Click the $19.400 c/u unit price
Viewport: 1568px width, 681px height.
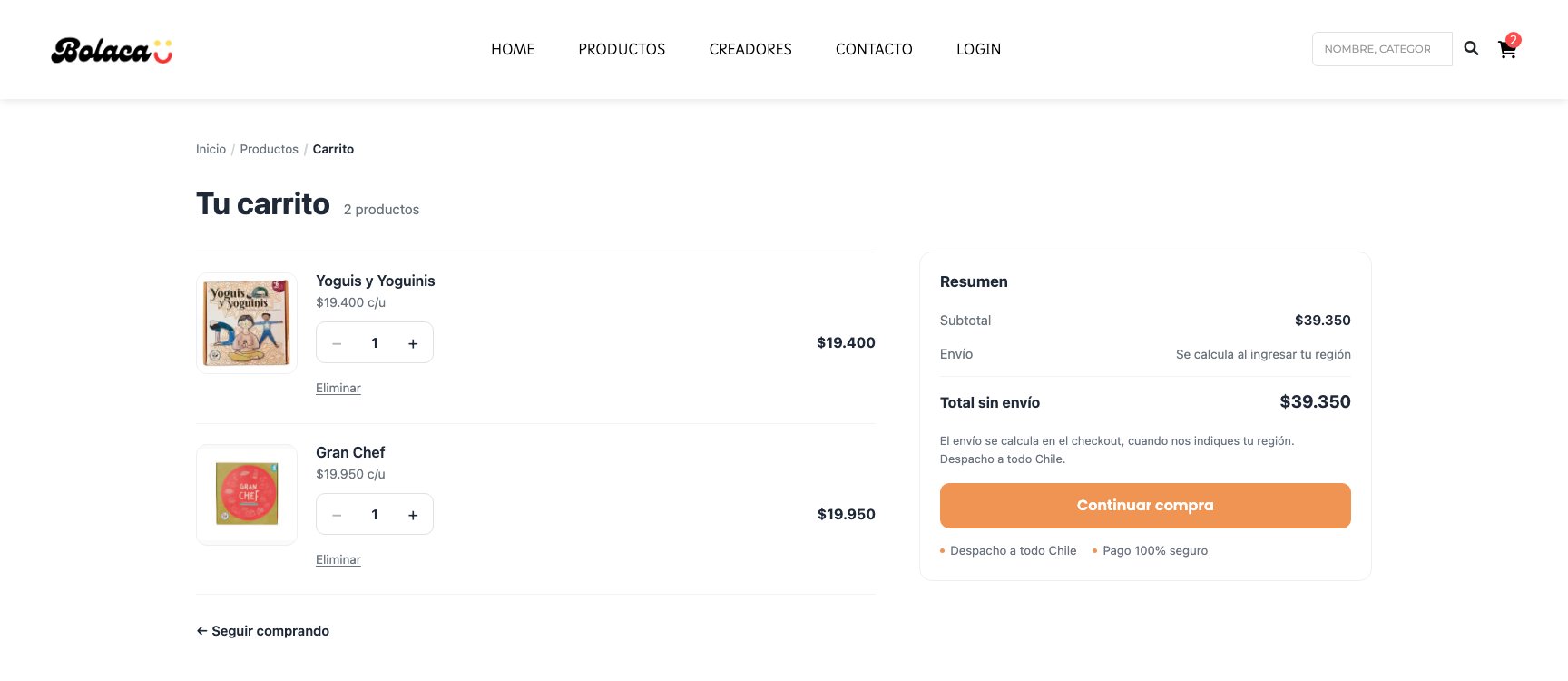[x=350, y=302]
